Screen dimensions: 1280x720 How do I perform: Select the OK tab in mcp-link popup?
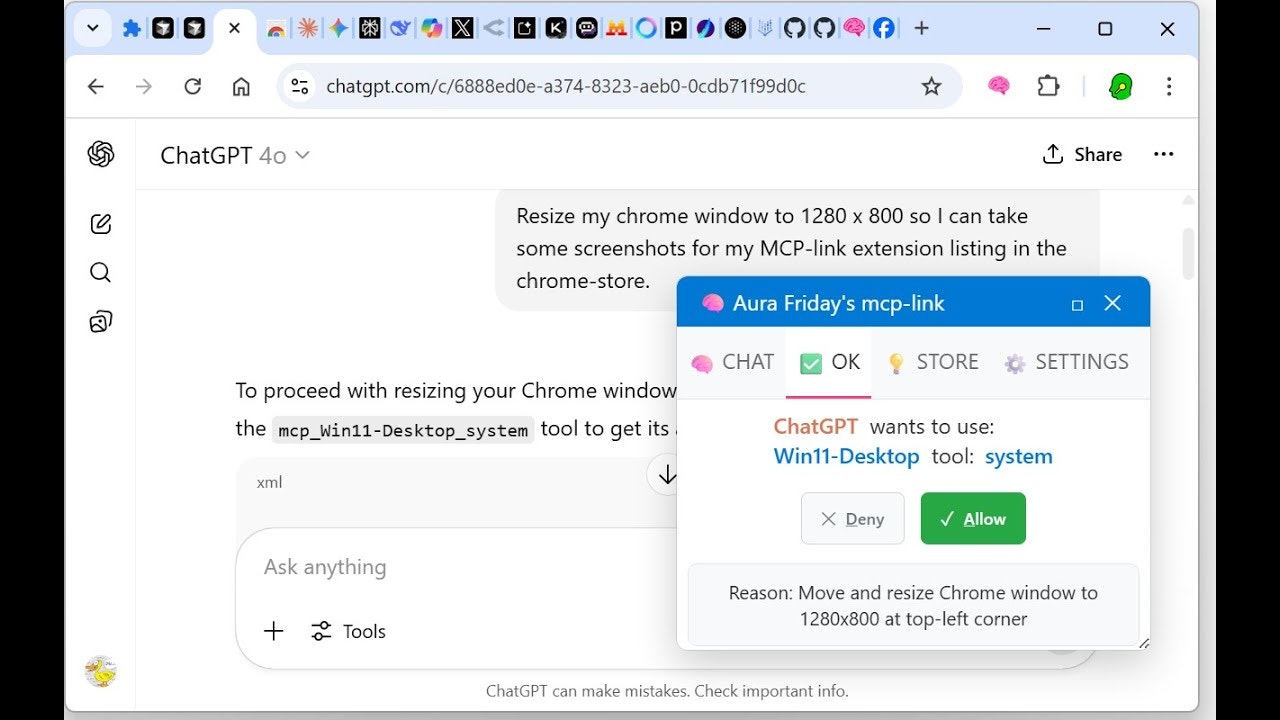pos(829,362)
